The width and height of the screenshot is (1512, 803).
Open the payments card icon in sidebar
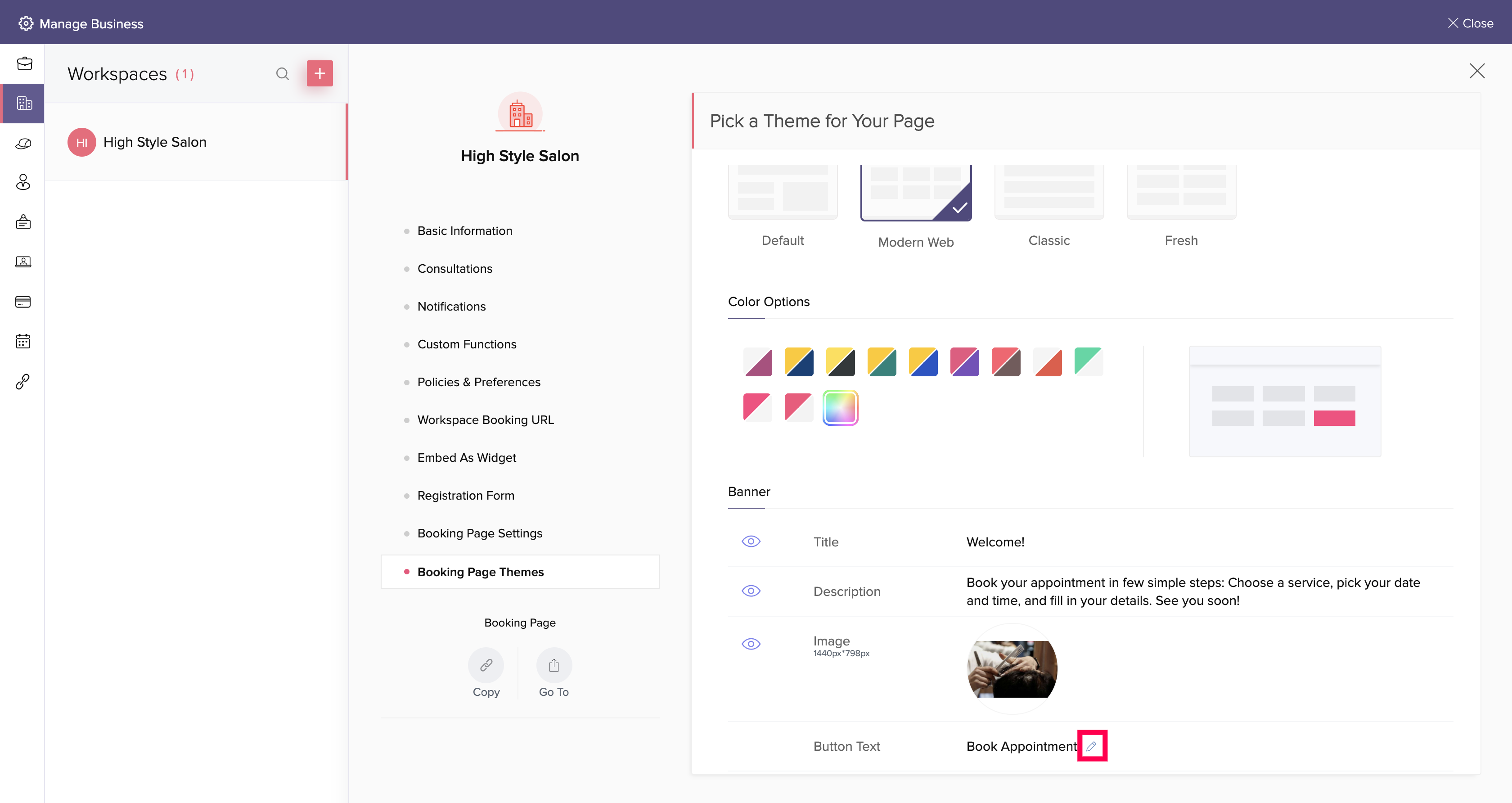click(23, 301)
